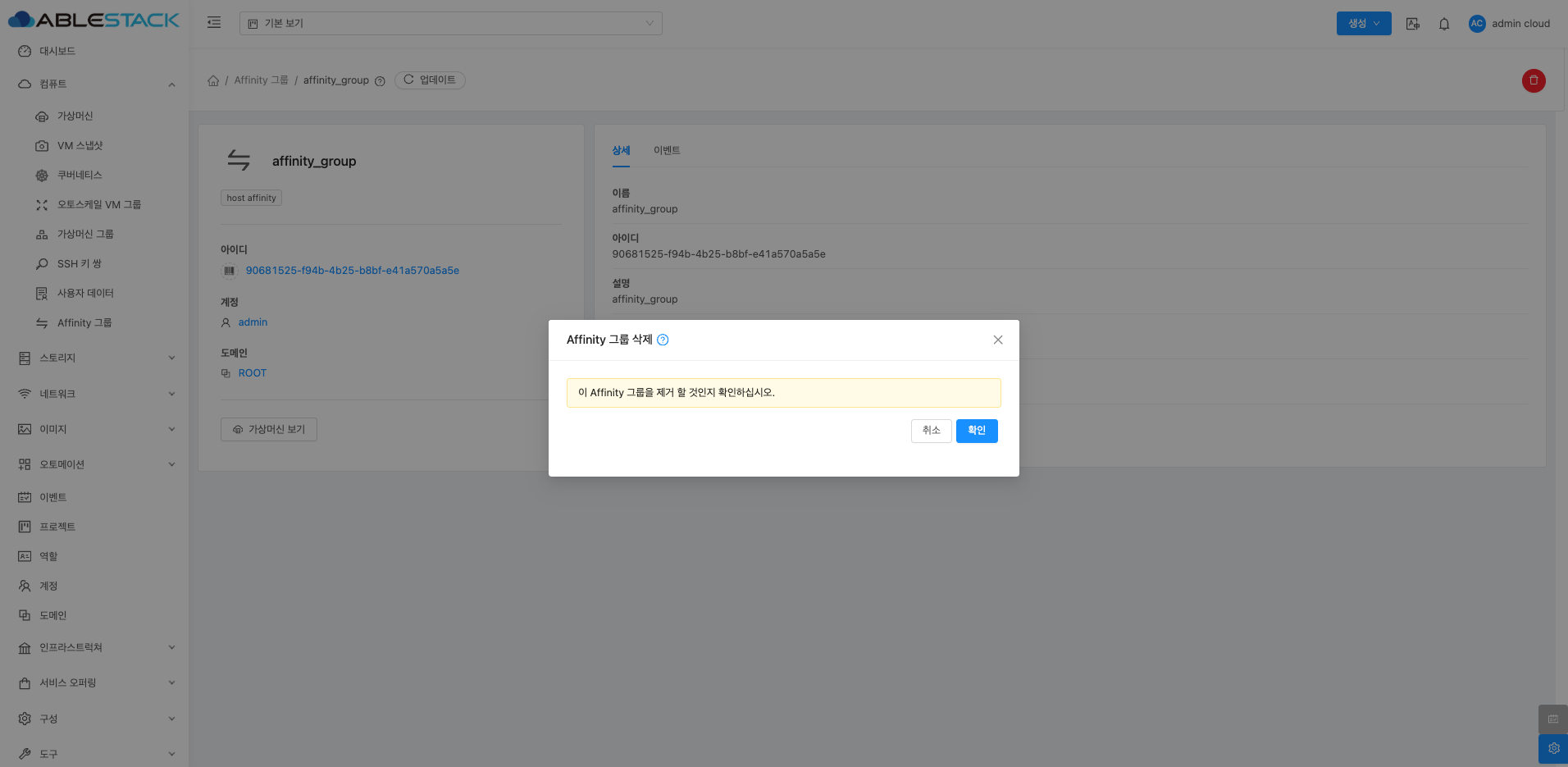Click the sidebar collapse menu icon
Image resolution: width=1568 pixels, height=767 pixels.
click(214, 23)
